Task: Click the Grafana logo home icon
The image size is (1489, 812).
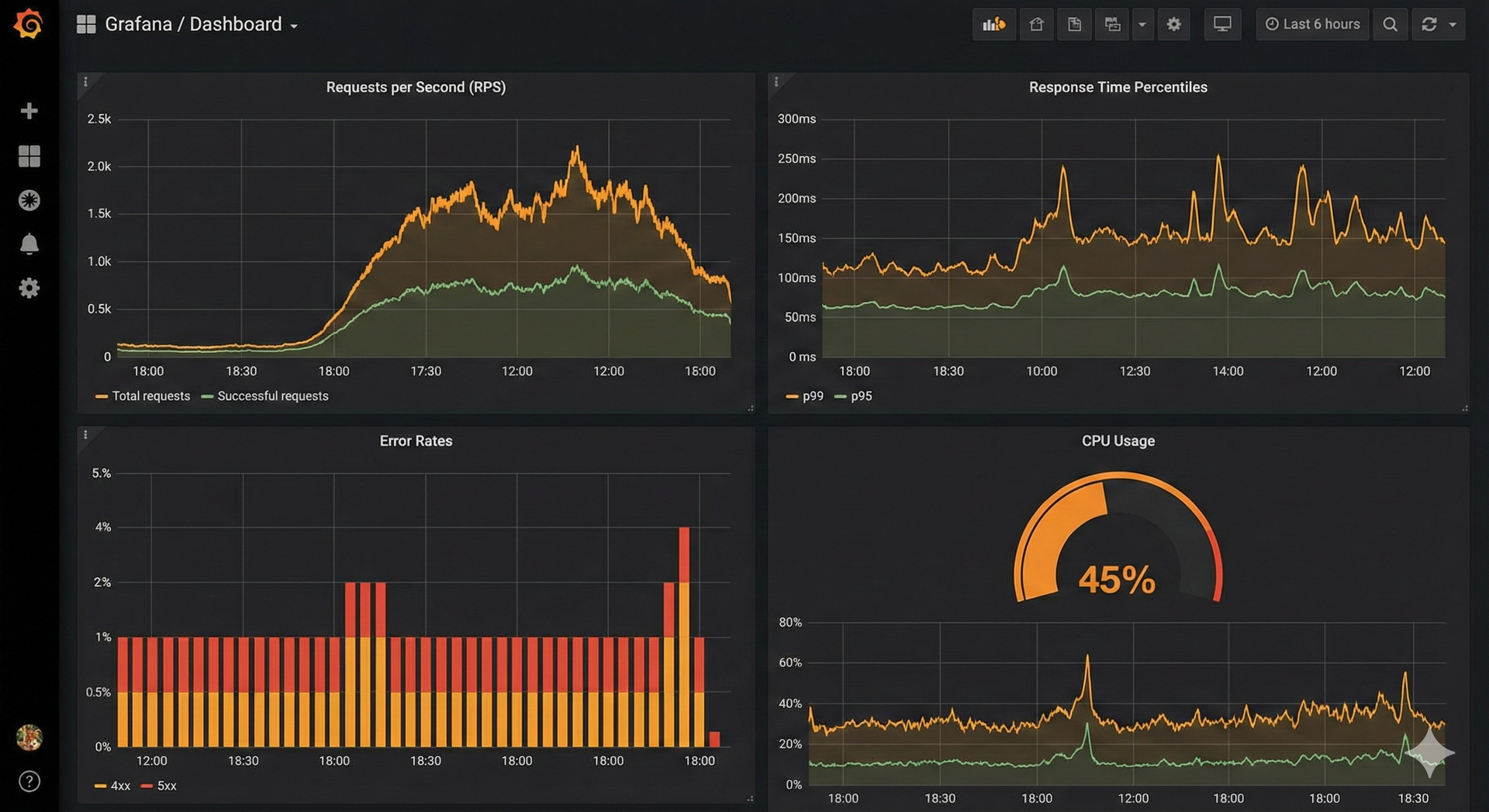Action: 29,24
